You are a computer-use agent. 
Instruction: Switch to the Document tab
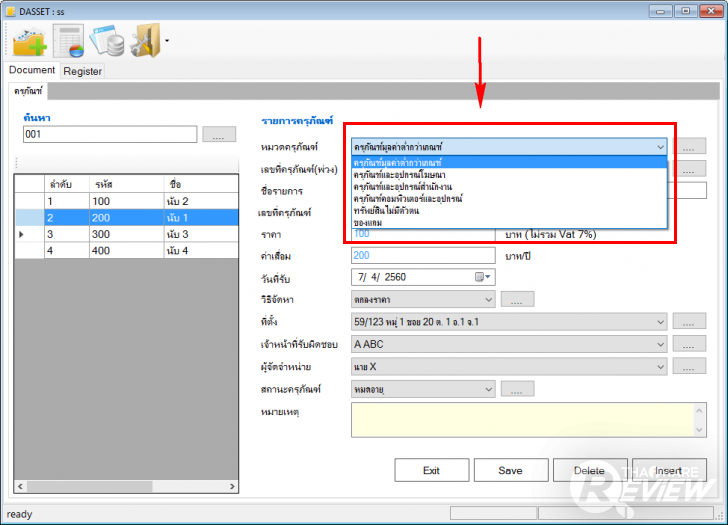coord(32,70)
